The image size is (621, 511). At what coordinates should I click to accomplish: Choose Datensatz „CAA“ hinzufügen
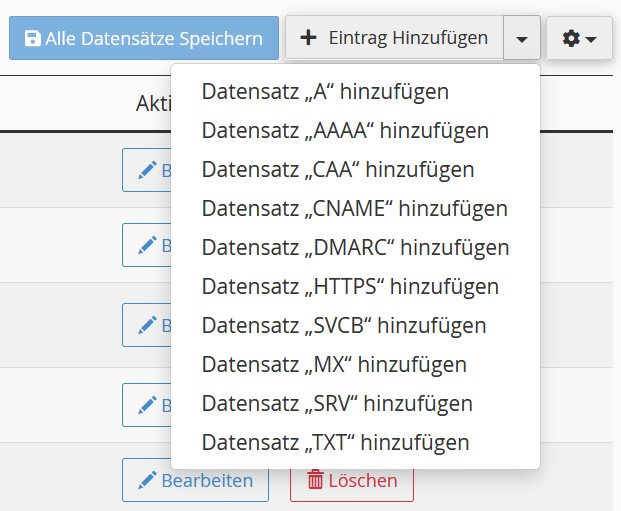[x=355, y=170]
